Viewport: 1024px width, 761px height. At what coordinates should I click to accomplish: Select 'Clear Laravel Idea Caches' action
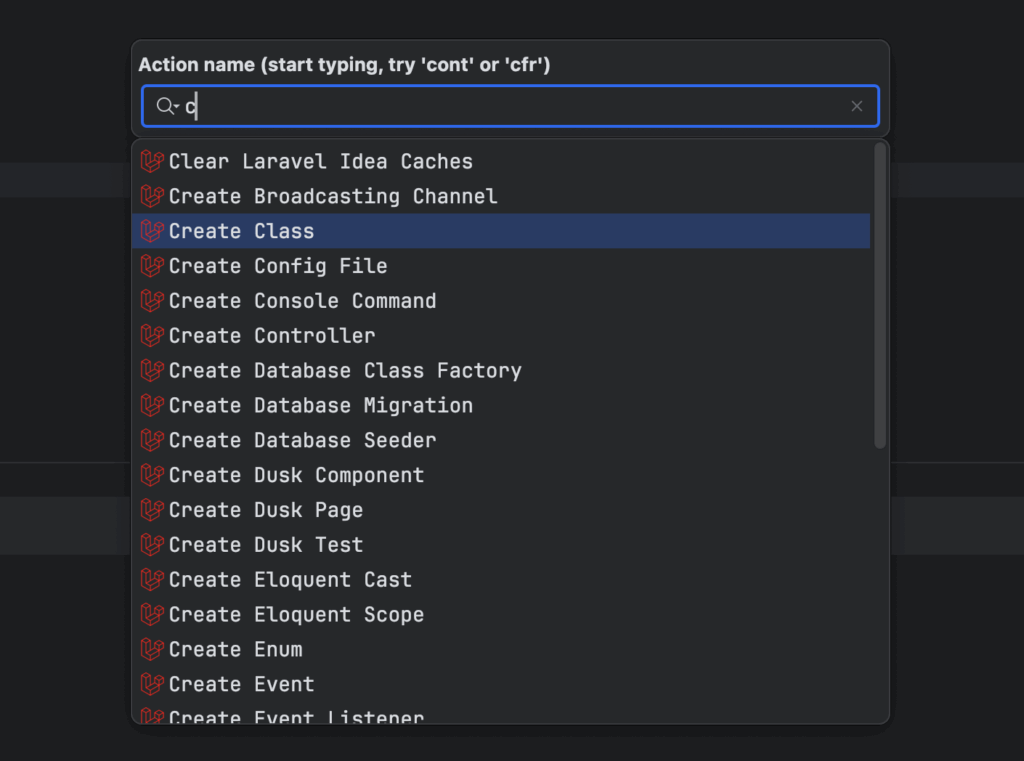[501, 161]
